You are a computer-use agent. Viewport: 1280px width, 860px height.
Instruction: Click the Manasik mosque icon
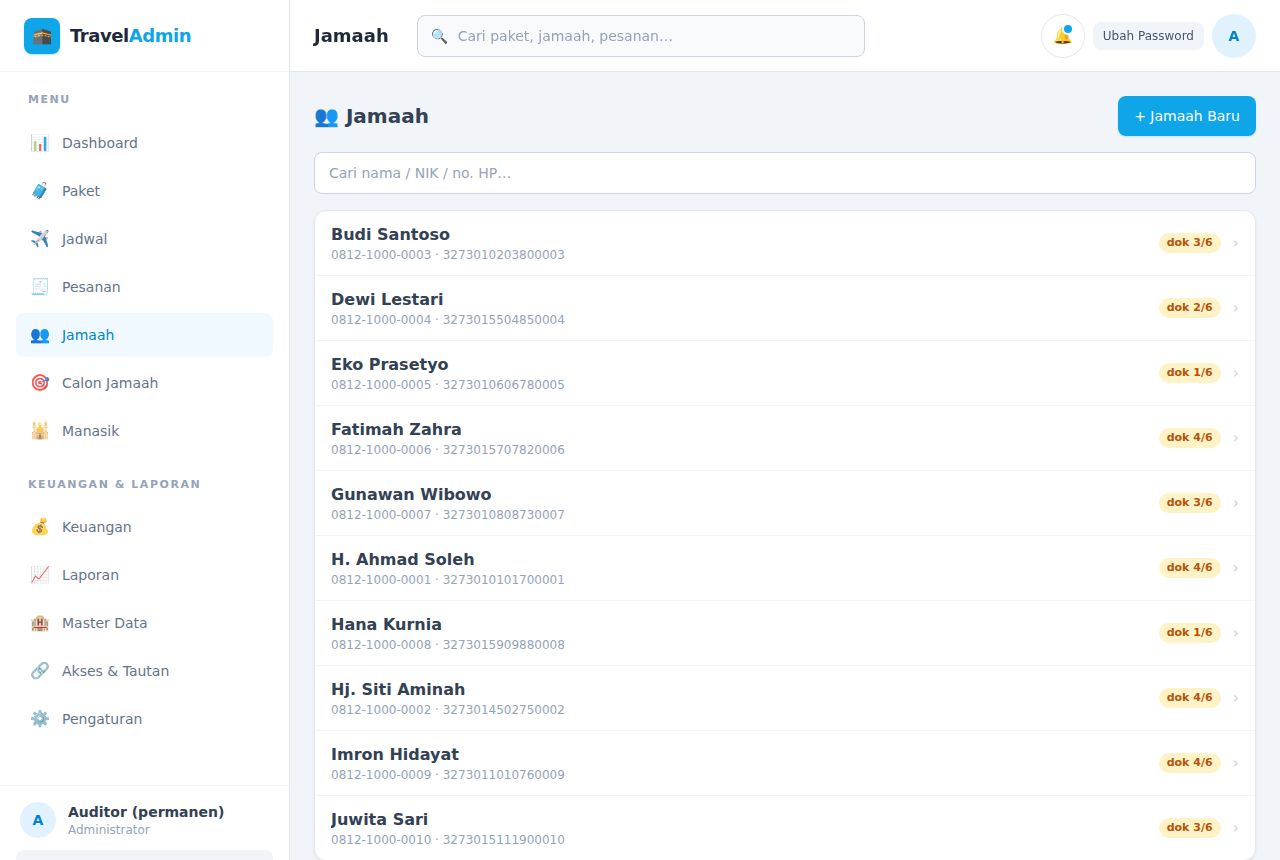click(40, 431)
